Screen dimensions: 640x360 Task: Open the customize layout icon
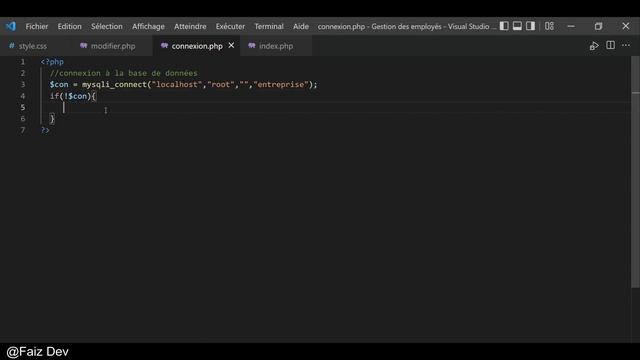pyautogui.click(x=549, y=26)
